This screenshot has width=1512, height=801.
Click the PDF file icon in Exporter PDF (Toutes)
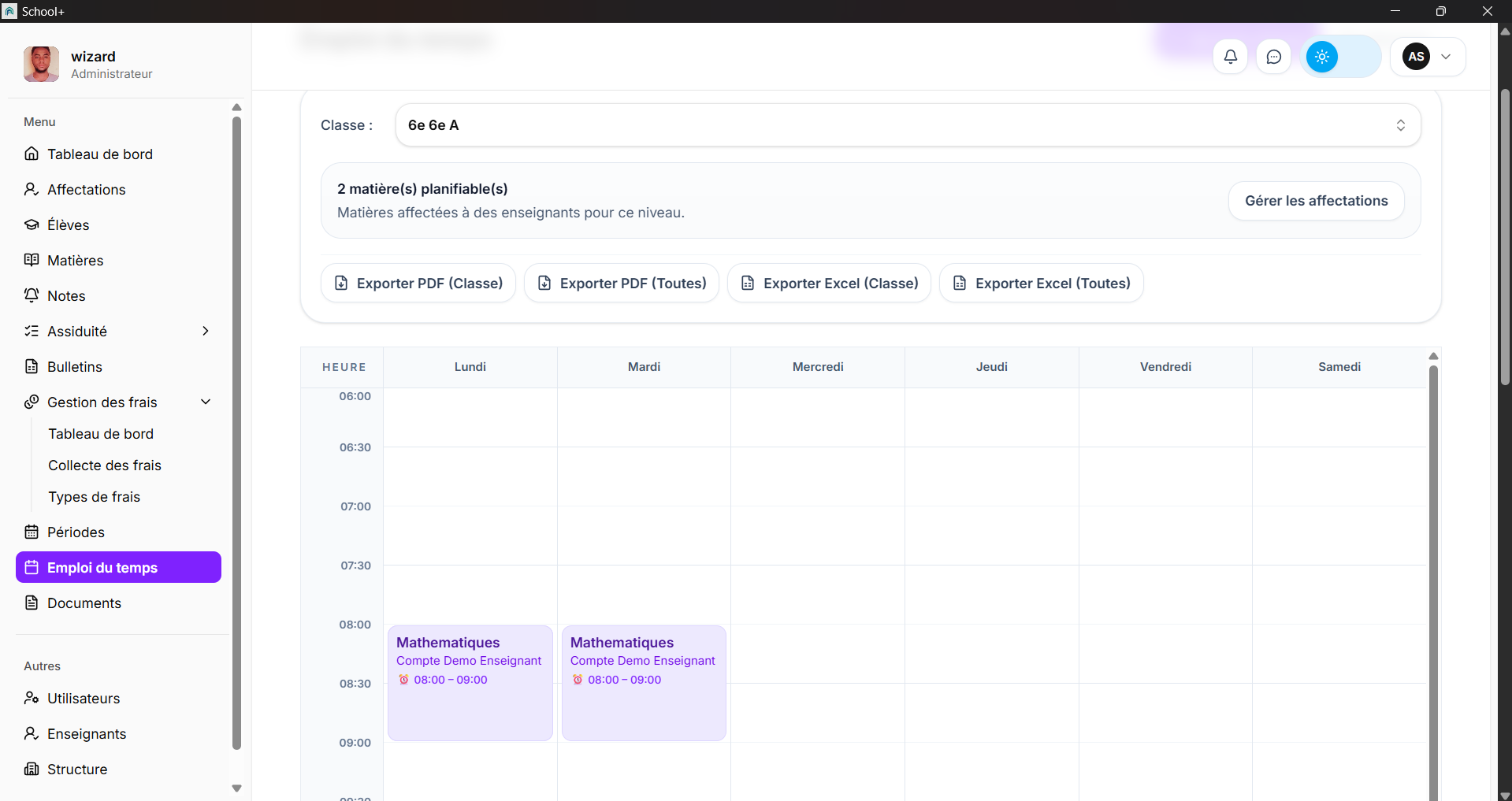(x=544, y=283)
